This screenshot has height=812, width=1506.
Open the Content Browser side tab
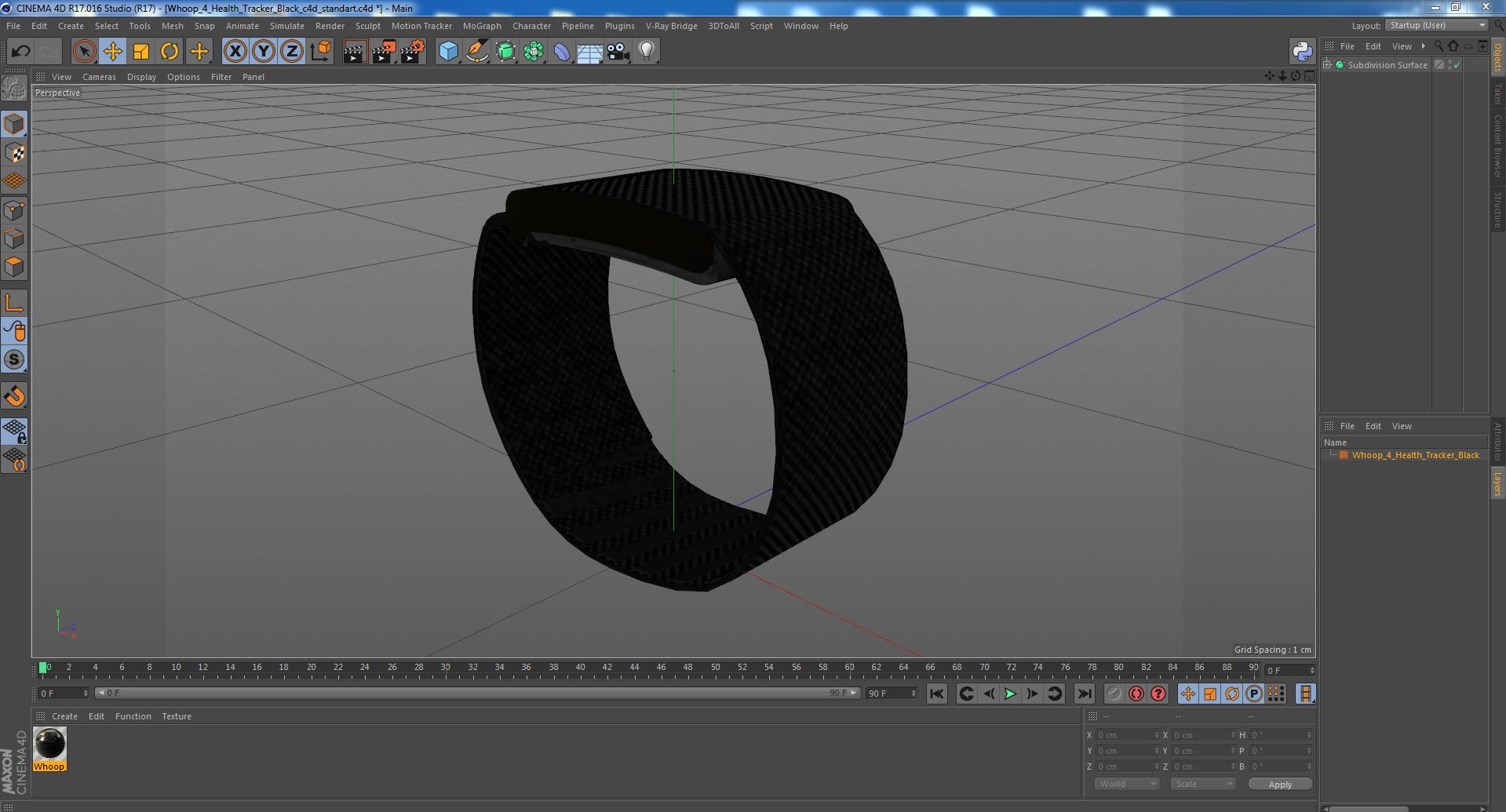[x=1497, y=146]
